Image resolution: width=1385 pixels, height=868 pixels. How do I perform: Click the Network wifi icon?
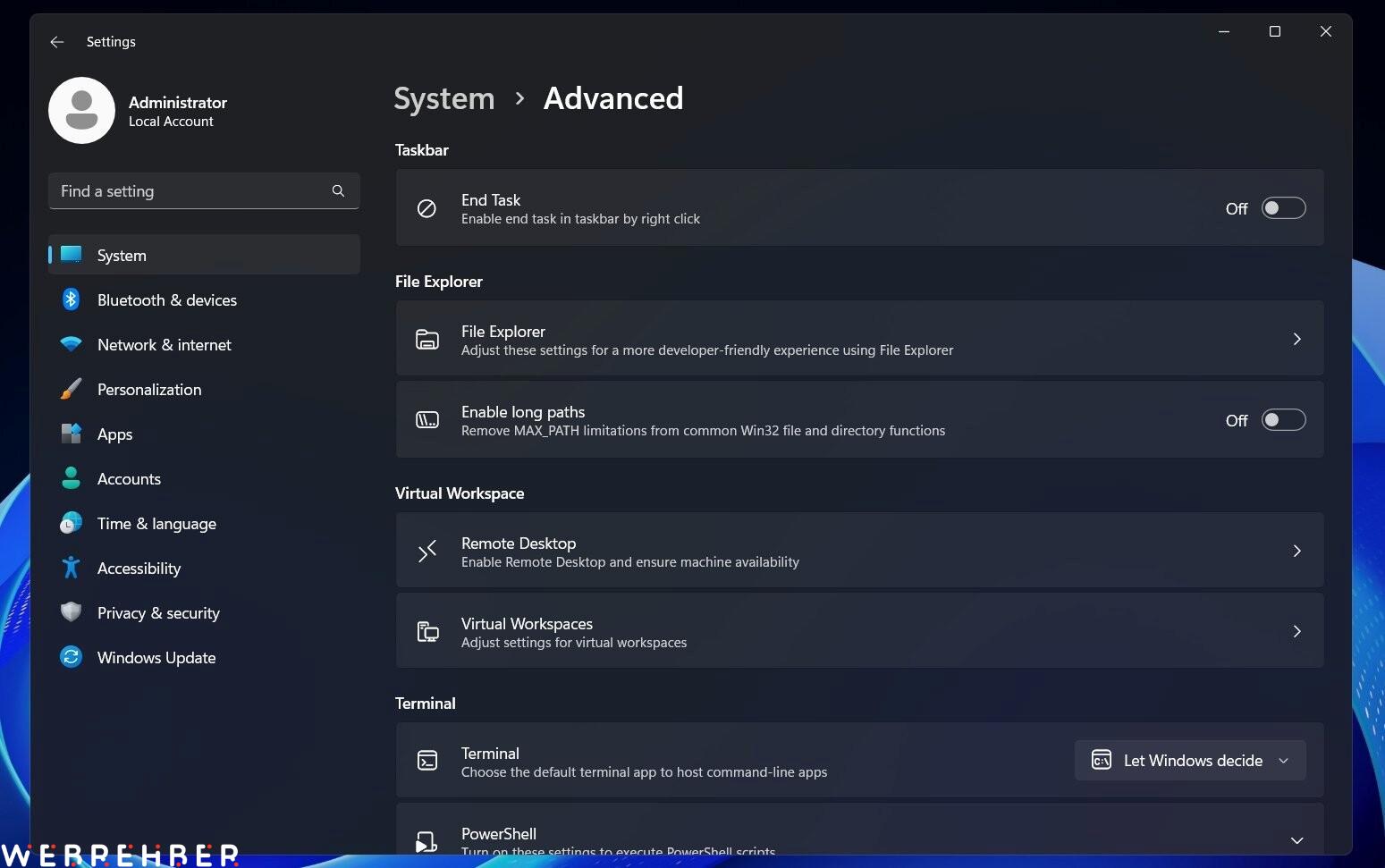click(x=71, y=344)
